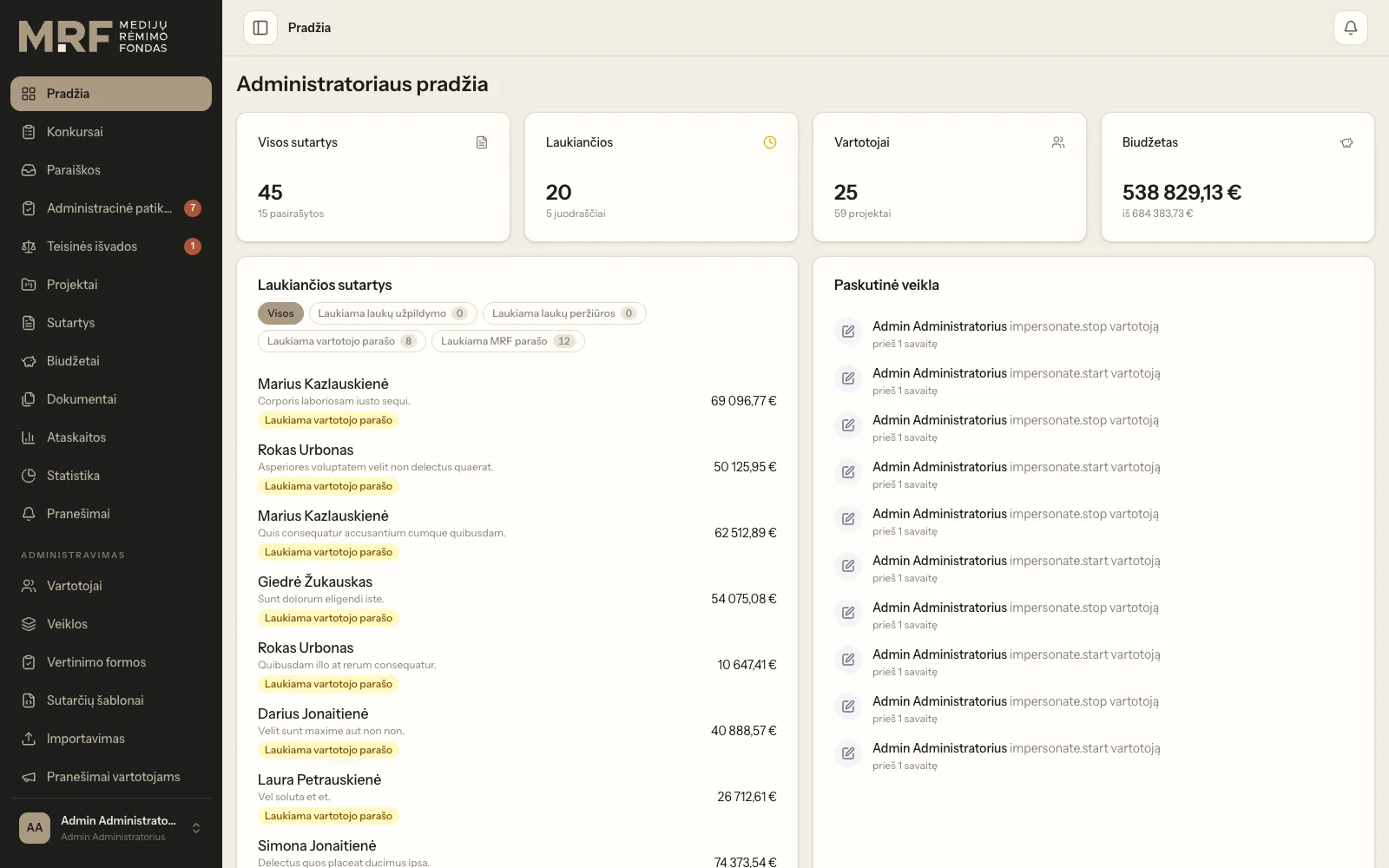Click the edit icon beside the first activity entry

click(x=848, y=332)
